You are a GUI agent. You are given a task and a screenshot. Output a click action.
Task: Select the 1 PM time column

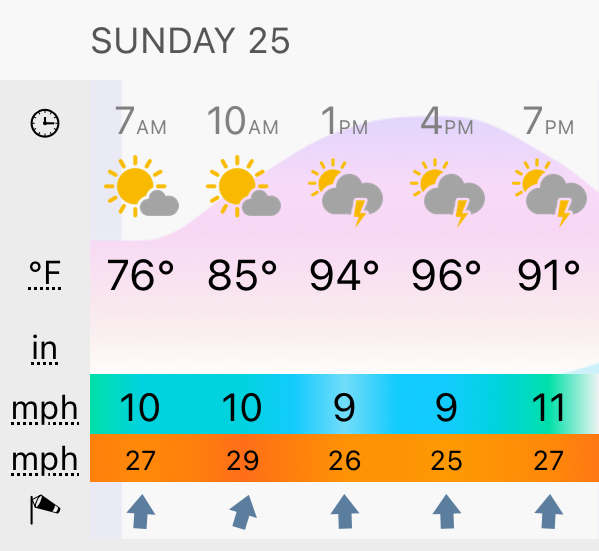pyautogui.click(x=345, y=122)
